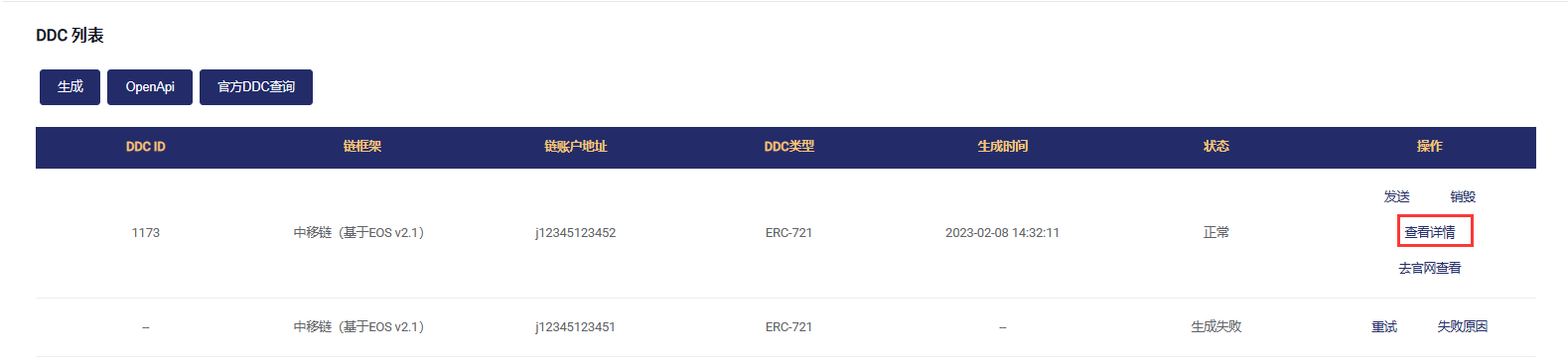Open 查看详情 for DDC 1173

[x=1429, y=232]
